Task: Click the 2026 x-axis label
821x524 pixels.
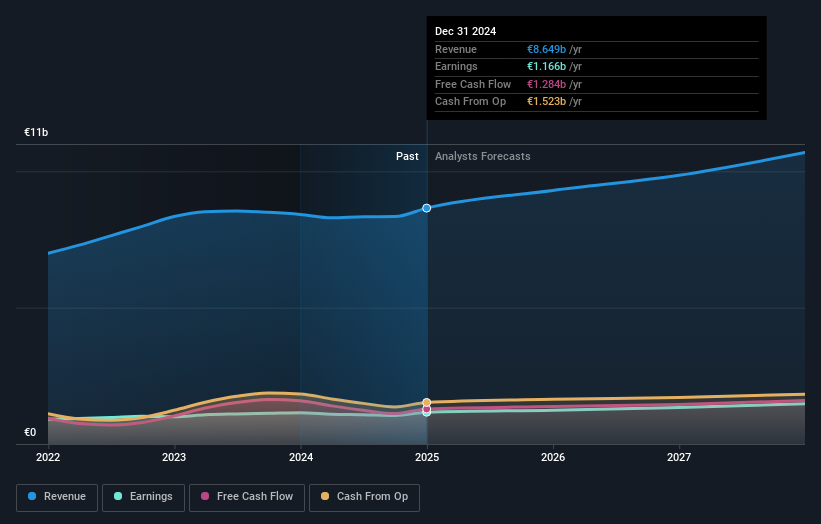Action: coord(553,458)
